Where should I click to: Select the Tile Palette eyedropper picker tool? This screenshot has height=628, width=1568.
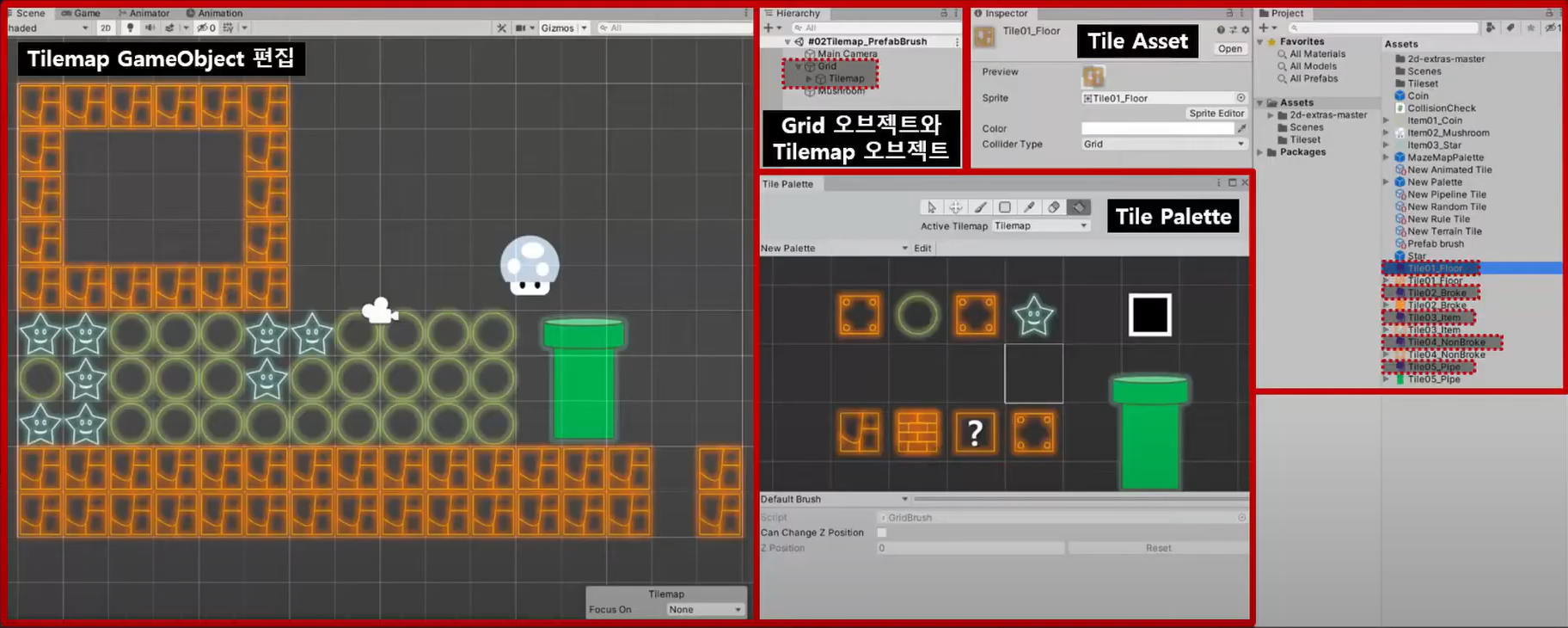[1029, 207]
